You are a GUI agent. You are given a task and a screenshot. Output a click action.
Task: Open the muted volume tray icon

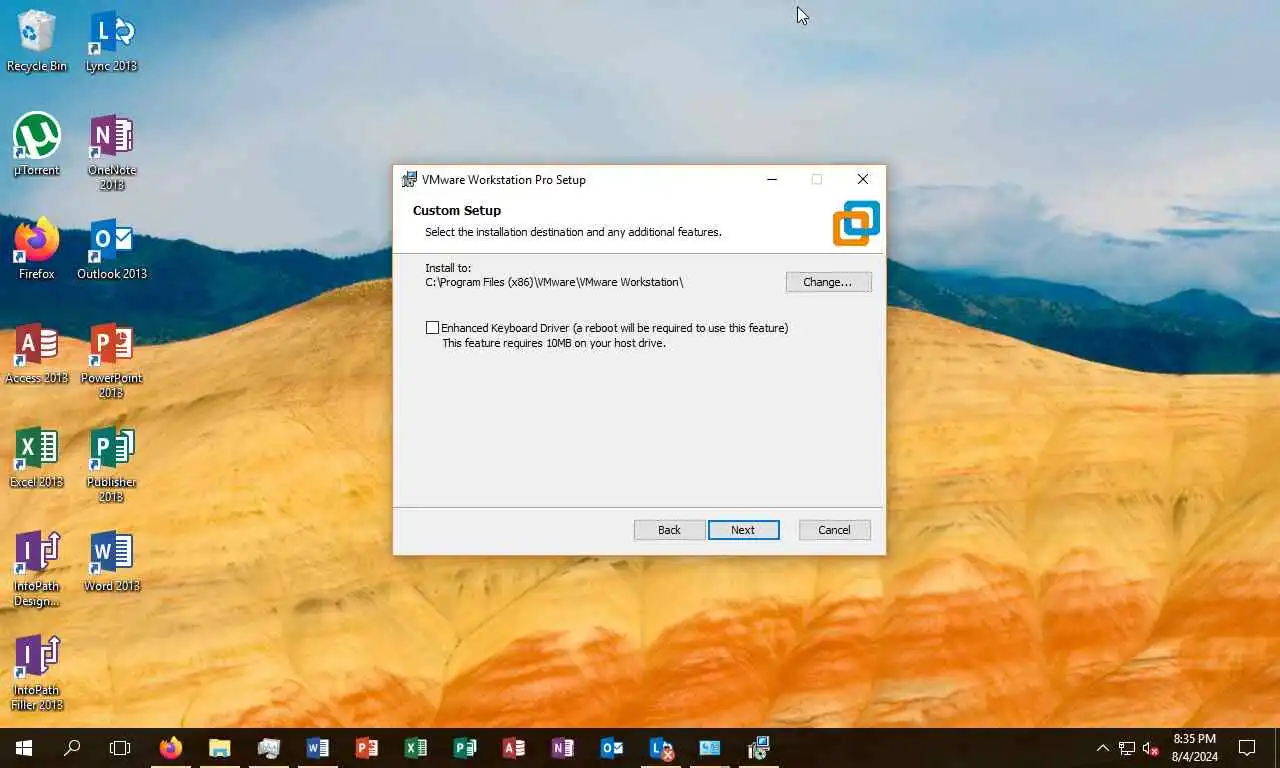[1151, 748]
